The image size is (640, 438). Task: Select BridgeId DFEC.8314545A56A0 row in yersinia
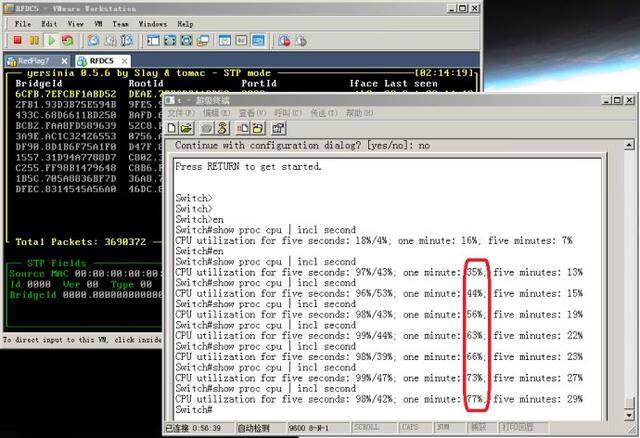tap(66, 189)
